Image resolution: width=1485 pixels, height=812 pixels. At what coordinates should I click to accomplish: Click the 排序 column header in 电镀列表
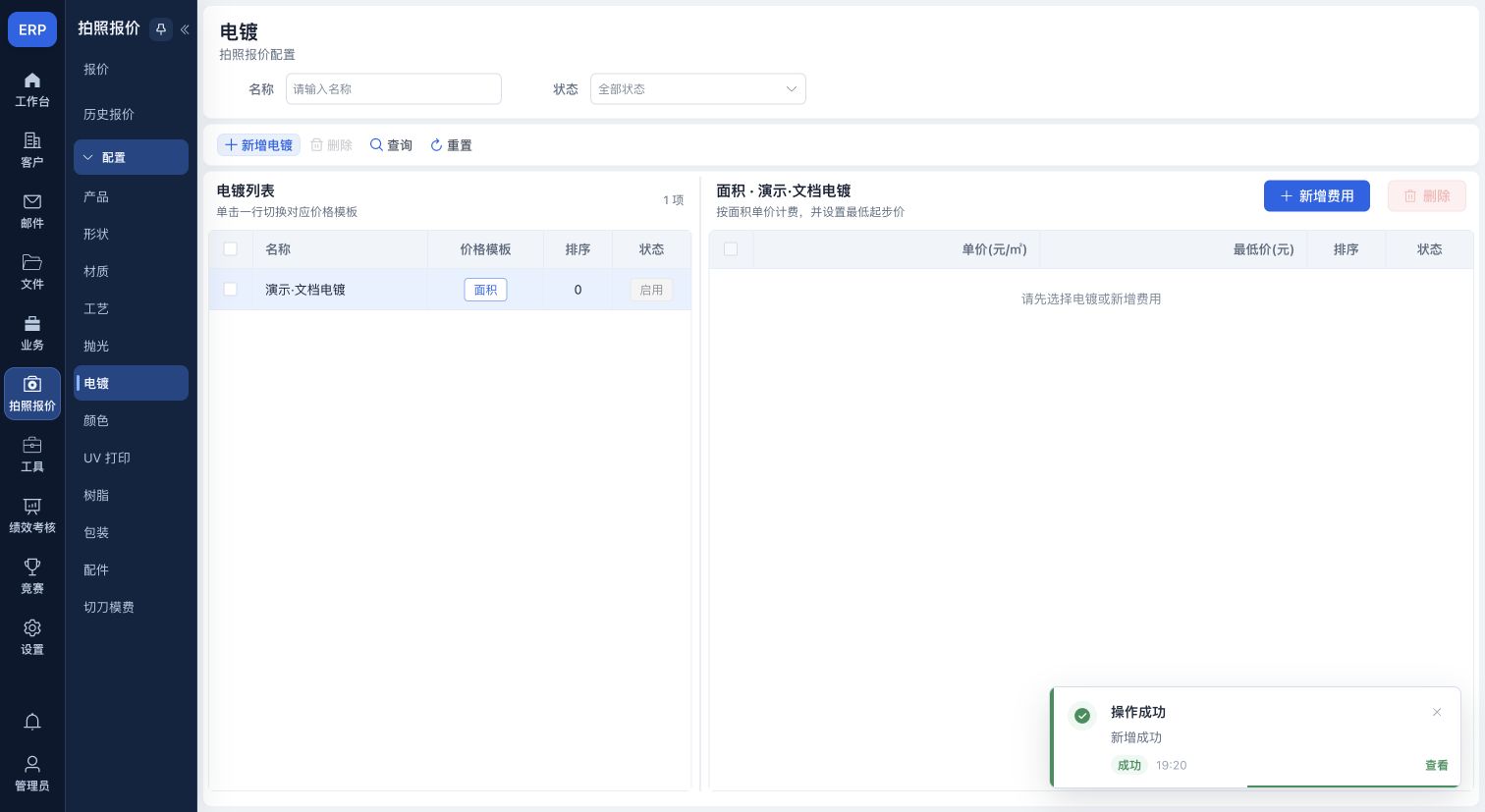coord(577,249)
